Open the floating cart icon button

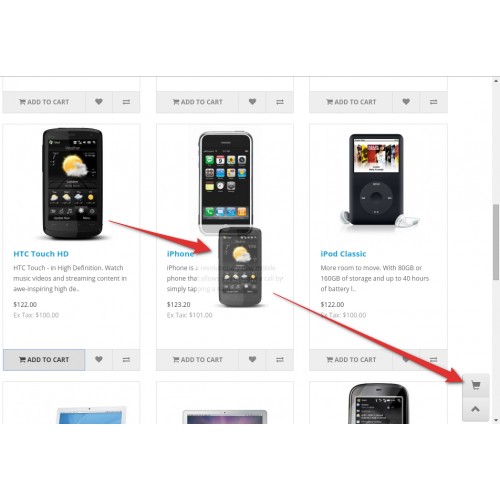click(476, 385)
